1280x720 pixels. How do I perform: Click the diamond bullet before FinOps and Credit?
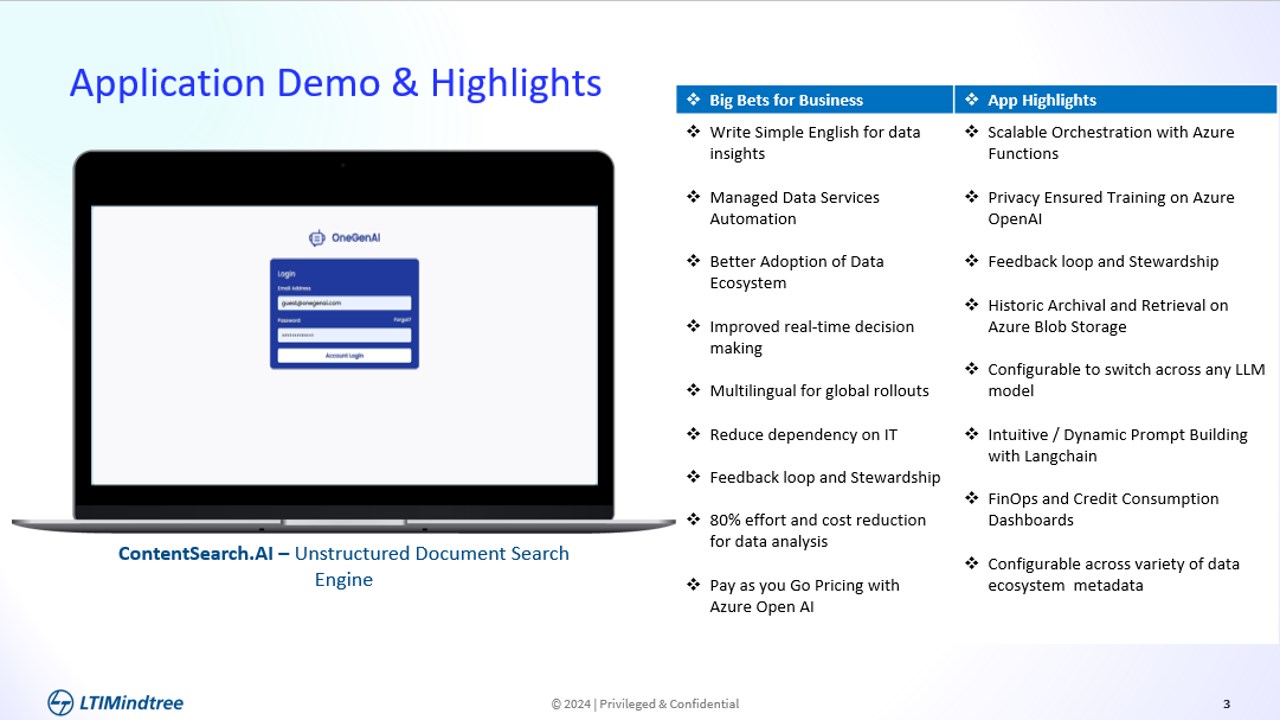(x=971, y=498)
